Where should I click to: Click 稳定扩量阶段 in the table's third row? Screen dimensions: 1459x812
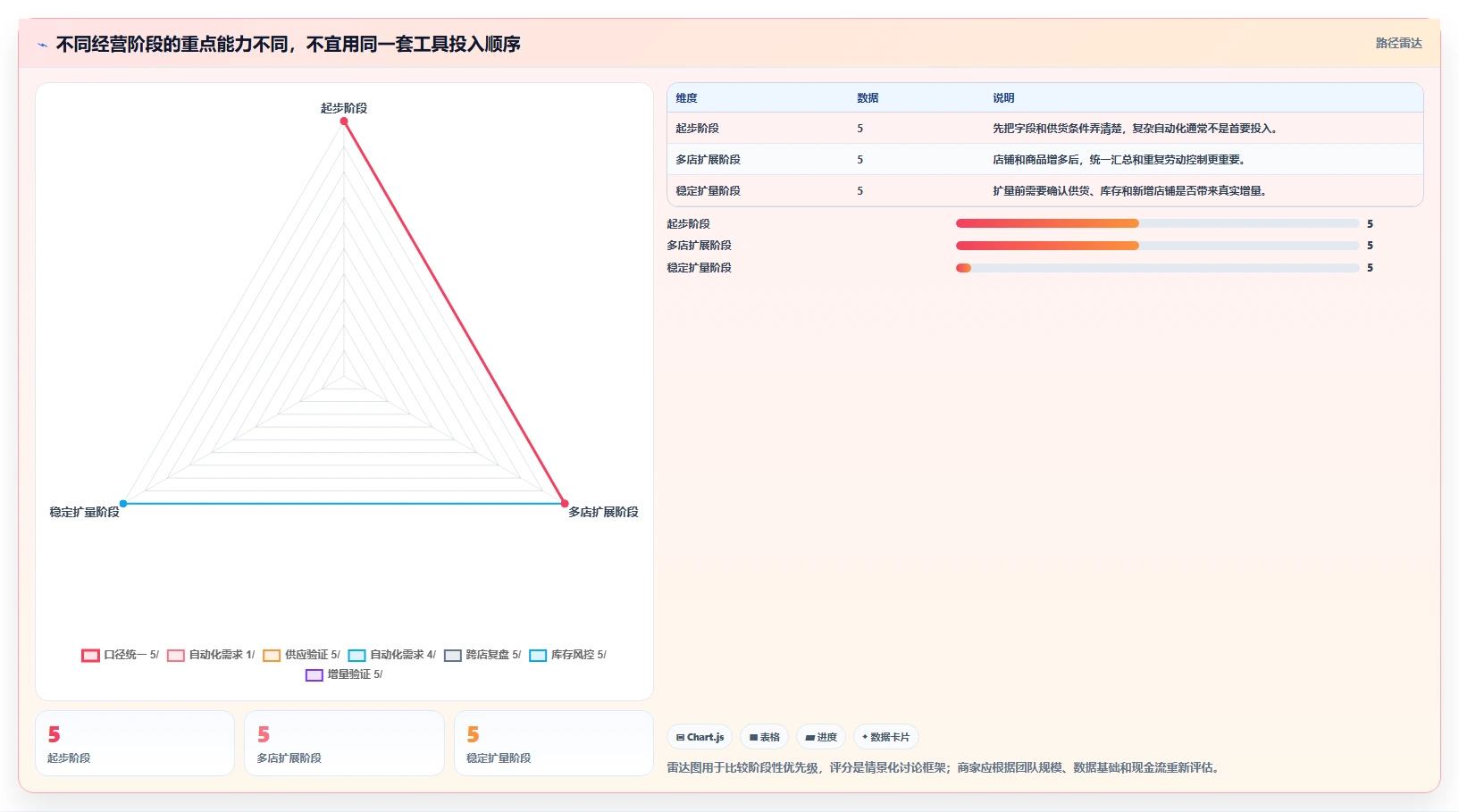click(708, 191)
